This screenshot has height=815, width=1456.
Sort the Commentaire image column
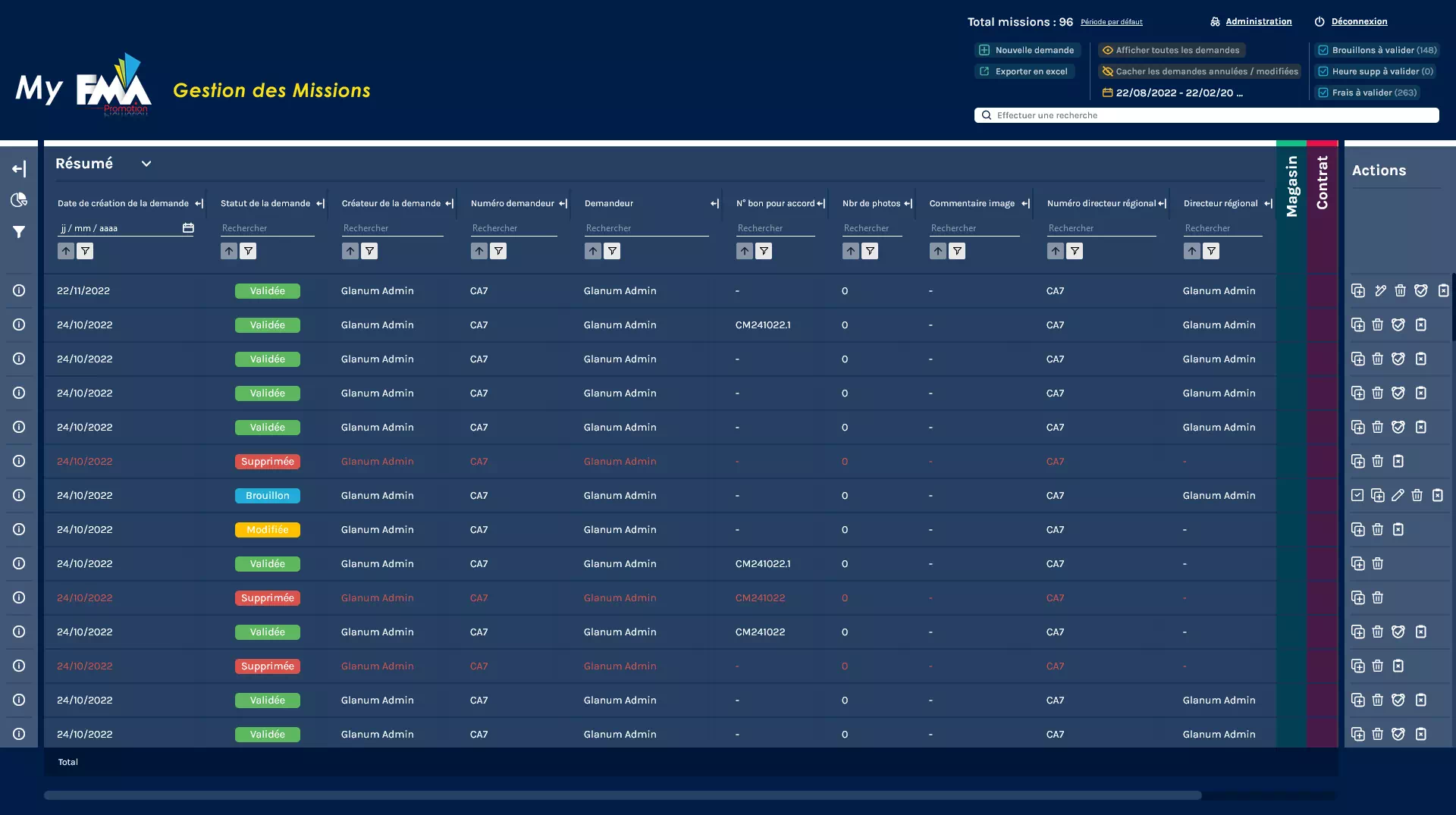(x=938, y=251)
